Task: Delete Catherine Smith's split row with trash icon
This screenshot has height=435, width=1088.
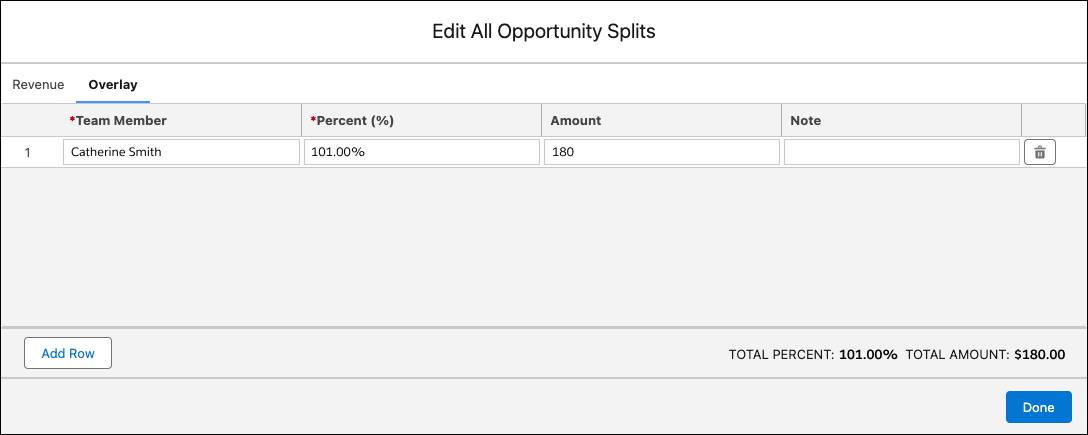Action: [x=1039, y=153]
